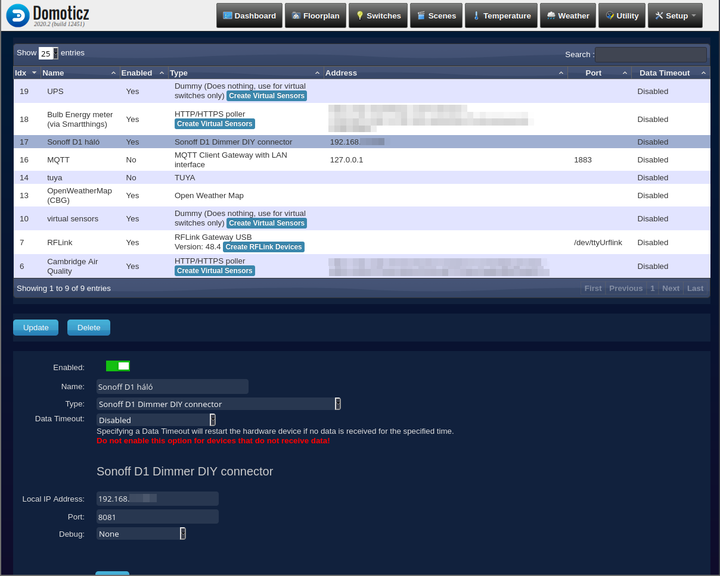Open the Temperature page
This screenshot has height=576, width=720.
tap(502, 16)
